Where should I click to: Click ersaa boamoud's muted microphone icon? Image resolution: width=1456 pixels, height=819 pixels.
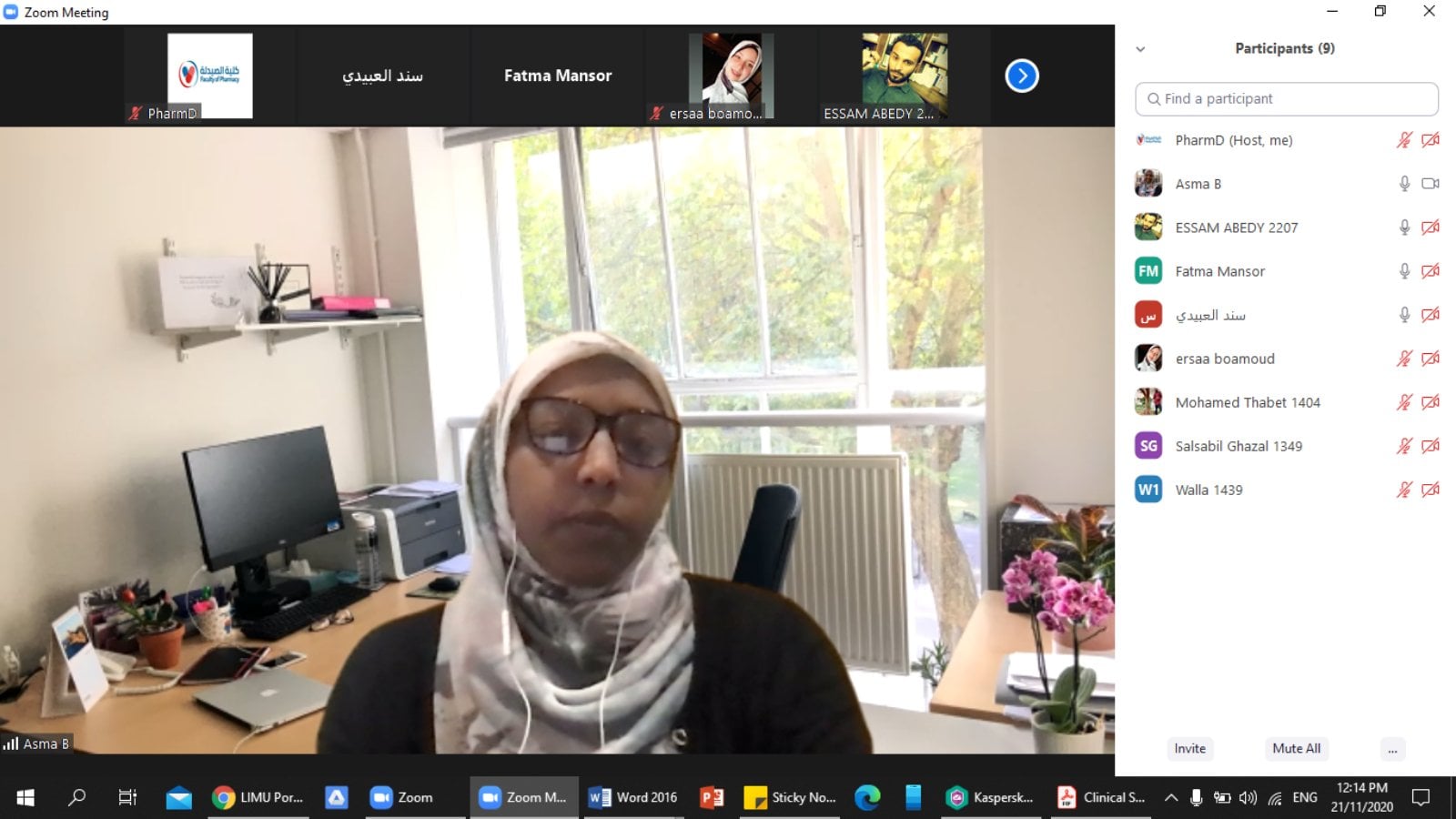[1404, 359]
